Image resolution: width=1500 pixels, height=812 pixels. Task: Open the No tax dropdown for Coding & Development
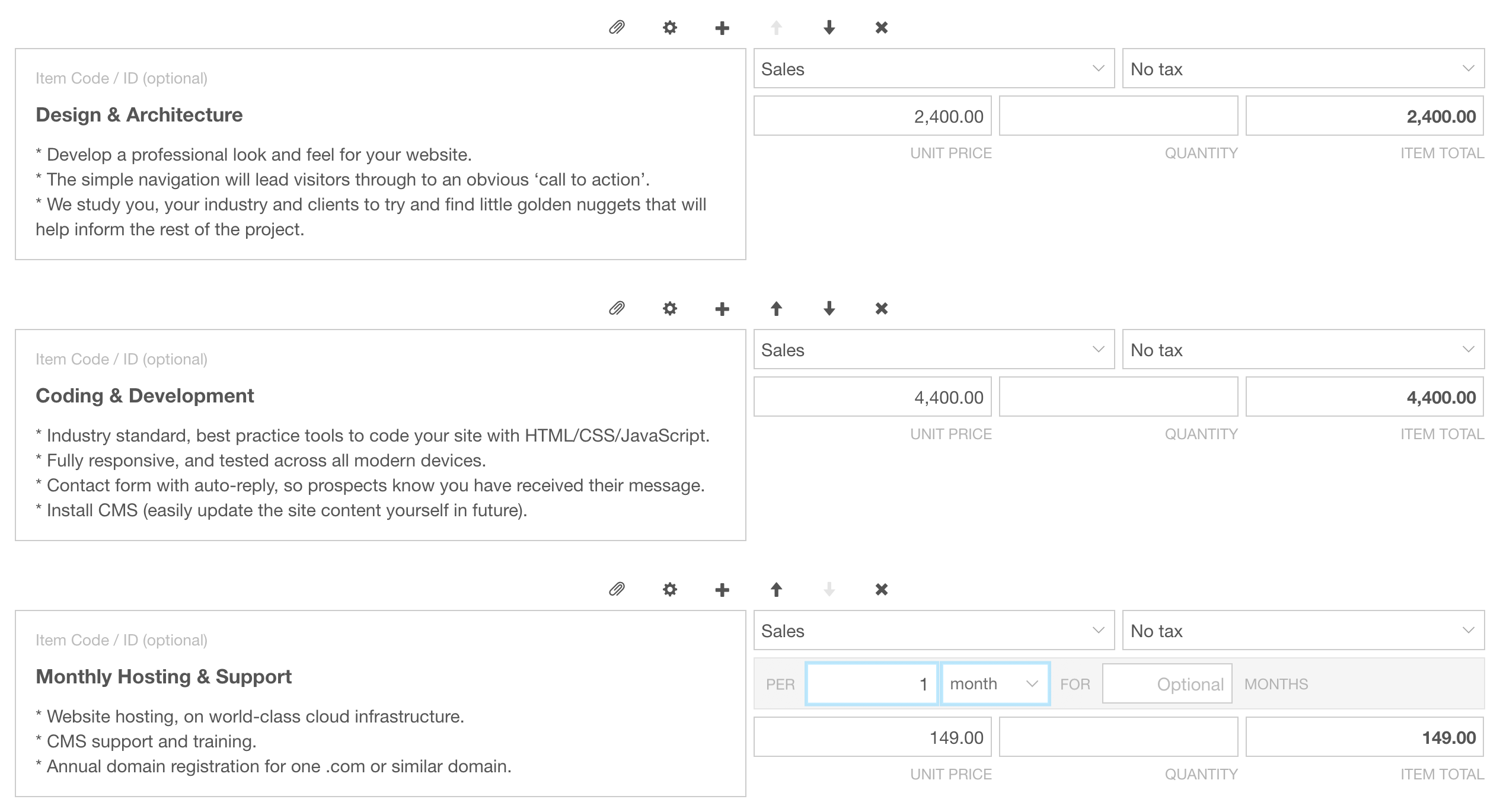coord(1302,350)
